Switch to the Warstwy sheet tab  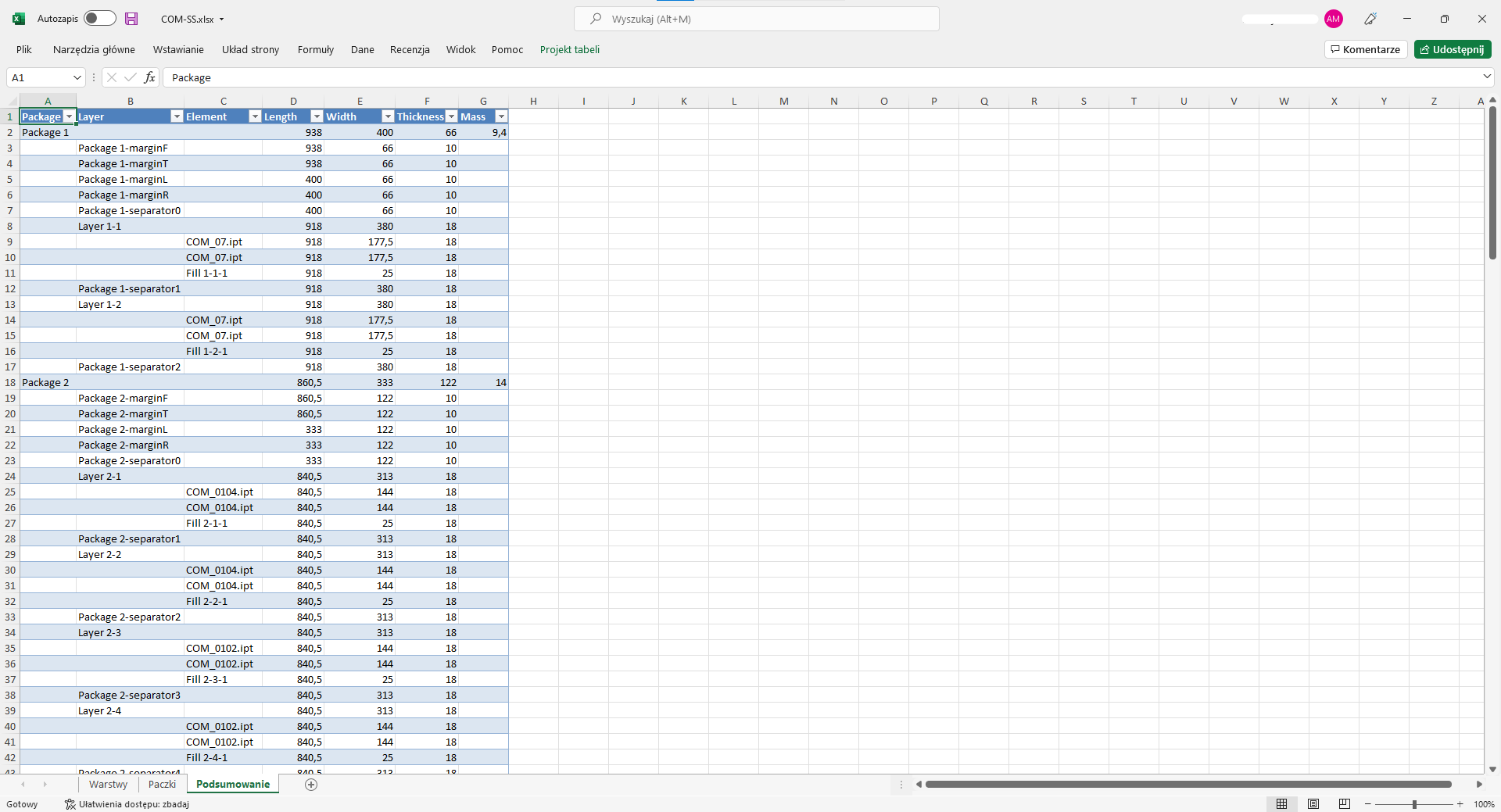[x=108, y=785]
